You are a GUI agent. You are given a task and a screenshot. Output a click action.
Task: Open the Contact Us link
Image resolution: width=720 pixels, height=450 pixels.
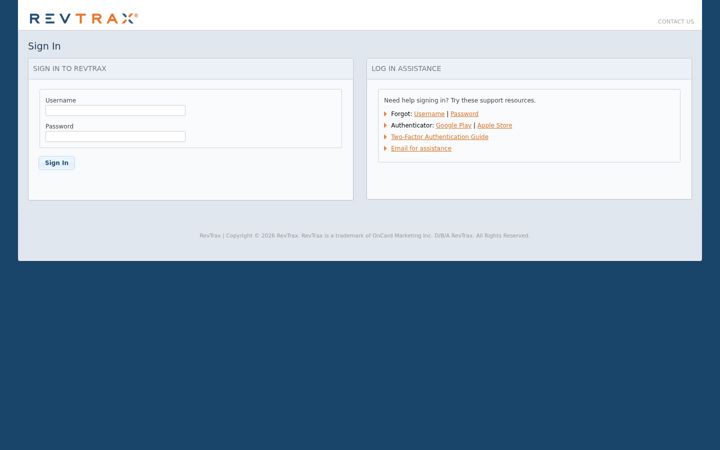click(675, 22)
